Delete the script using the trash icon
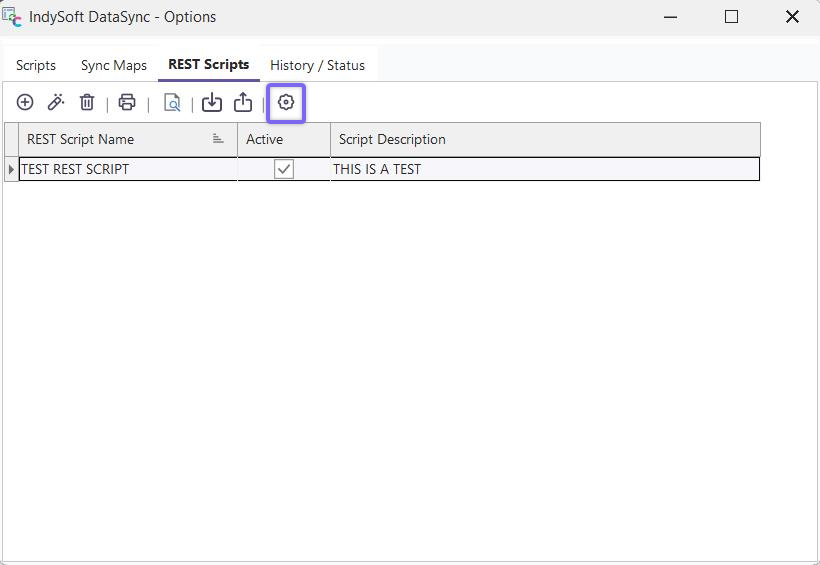This screenshot has width=820, height=565. (87, 102)
